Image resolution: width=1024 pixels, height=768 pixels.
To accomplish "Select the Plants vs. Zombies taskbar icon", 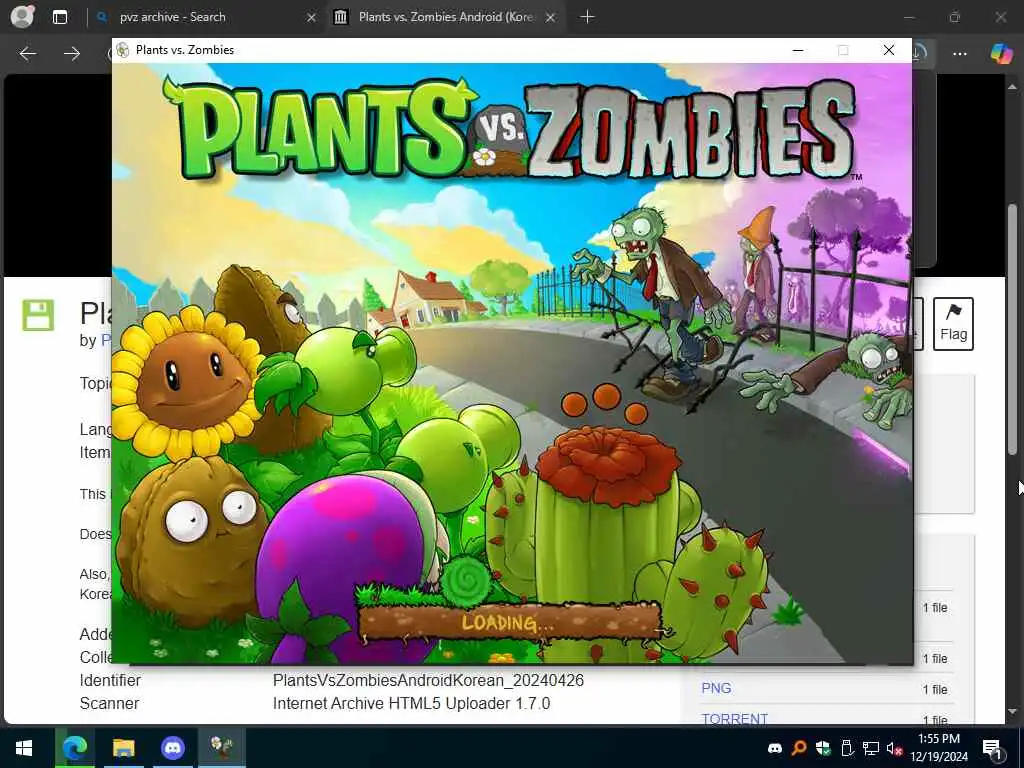I will (x=222, y=748).
